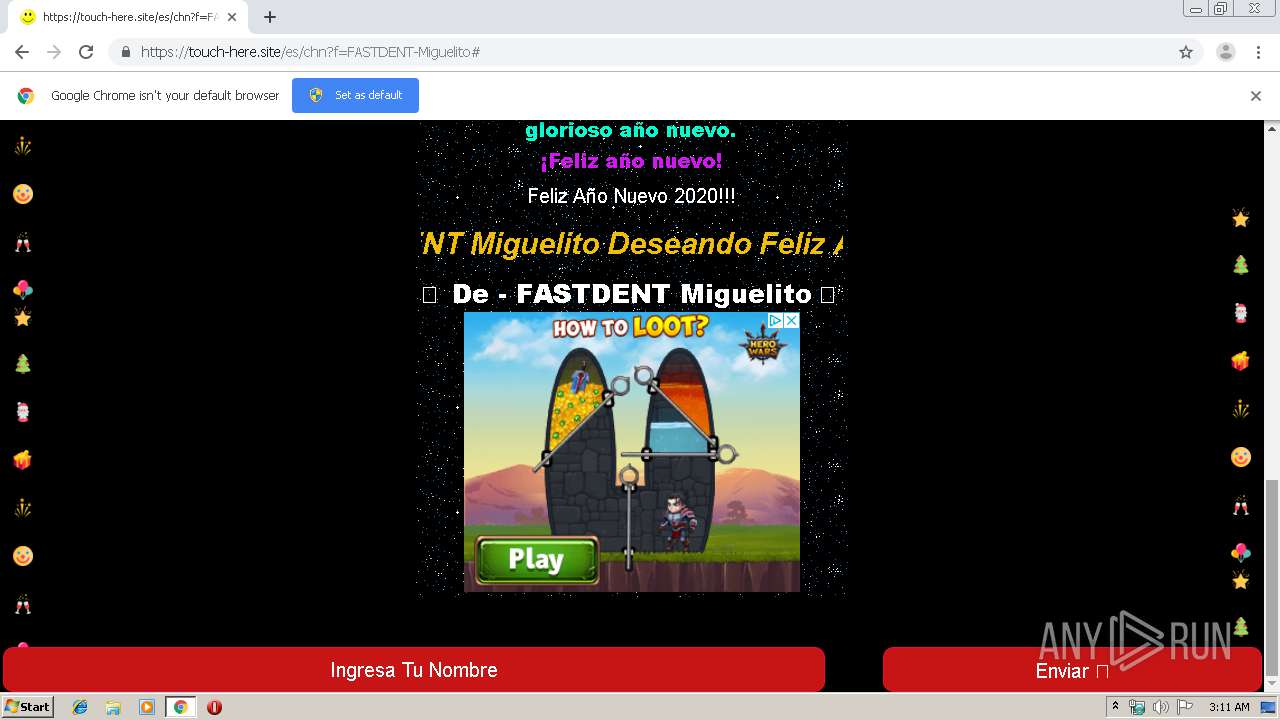Reload the current page
The width and height of the screenshot is (1280, 720).
[86, 52]
